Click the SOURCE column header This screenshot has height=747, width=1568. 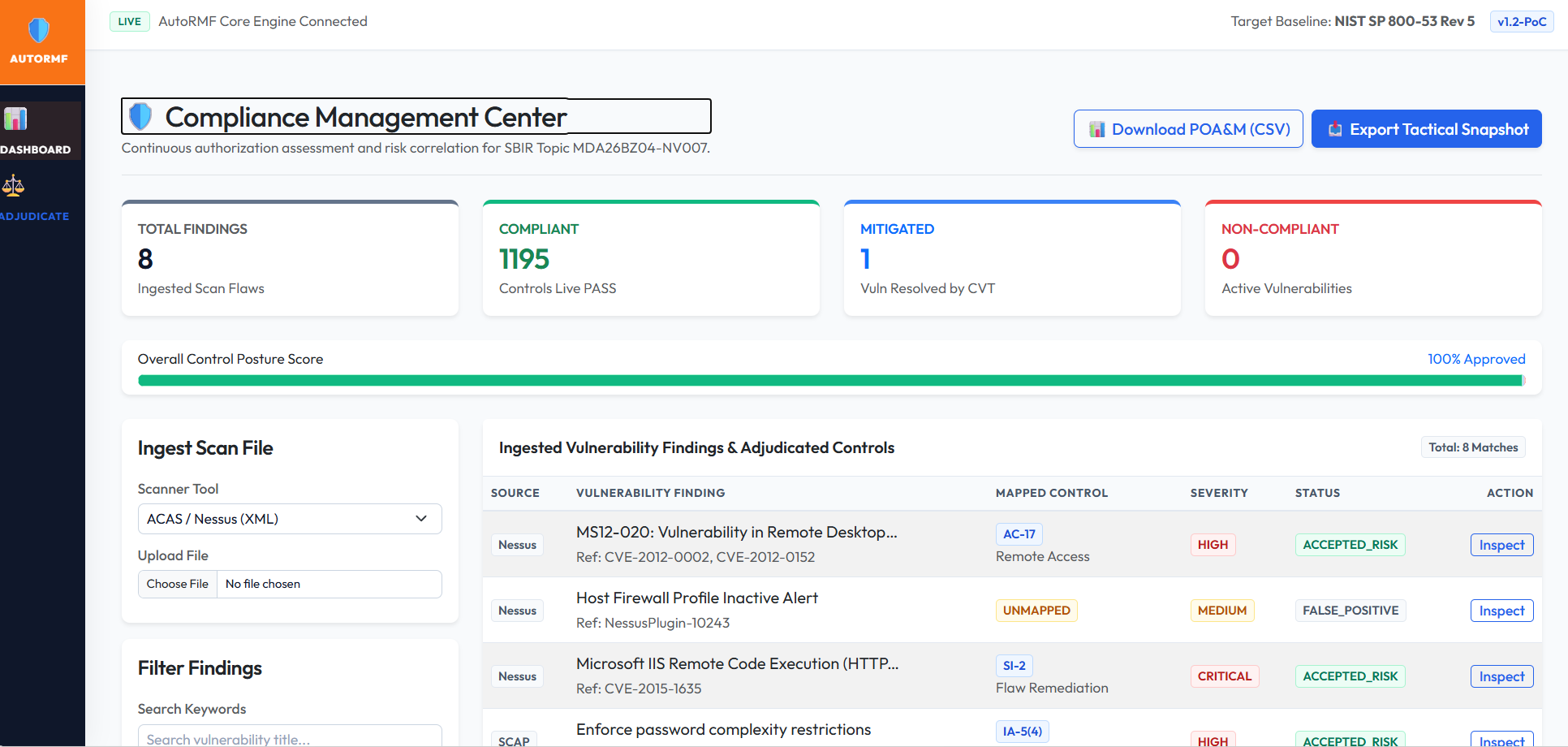pyautogui.click(x=515, y=493)
